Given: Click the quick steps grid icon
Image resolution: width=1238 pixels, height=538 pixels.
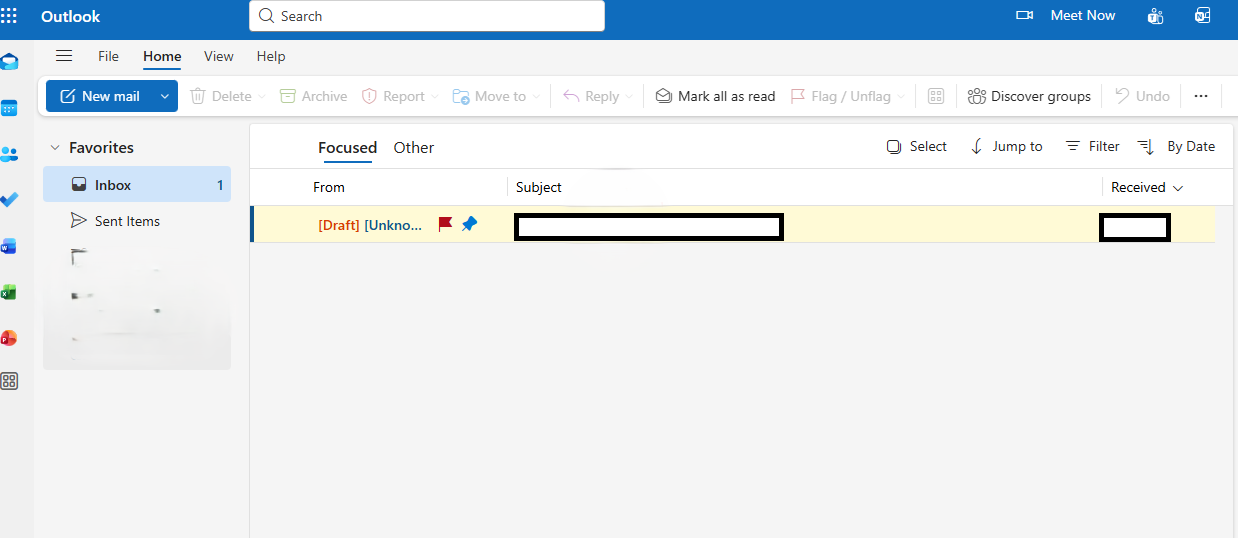Looking at the screenshot, I should [936, 96].
